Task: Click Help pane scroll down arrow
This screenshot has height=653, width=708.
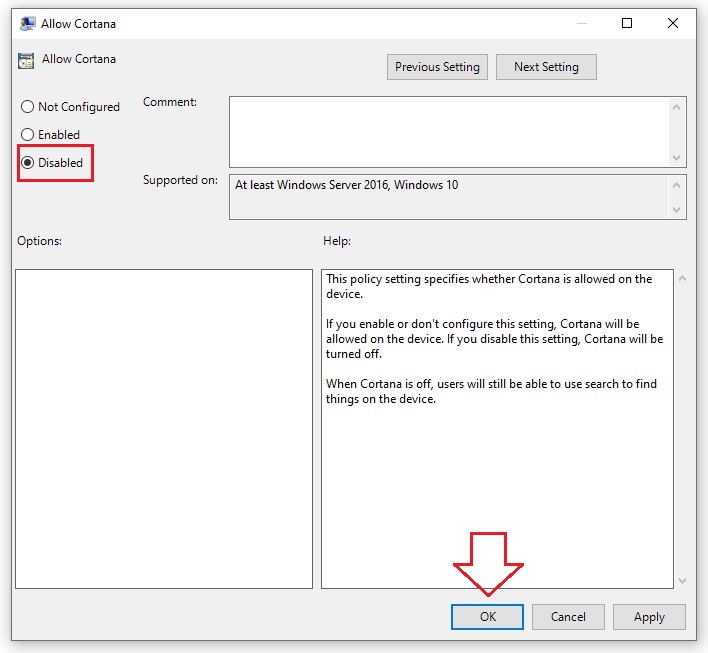Action: pos(683,580)
